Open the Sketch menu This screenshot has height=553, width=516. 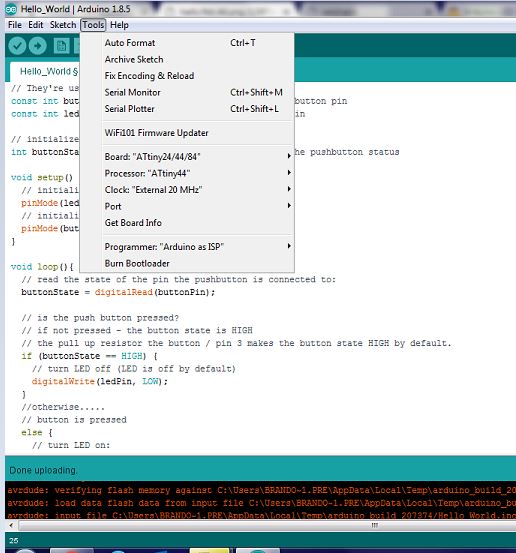point(63,25)
